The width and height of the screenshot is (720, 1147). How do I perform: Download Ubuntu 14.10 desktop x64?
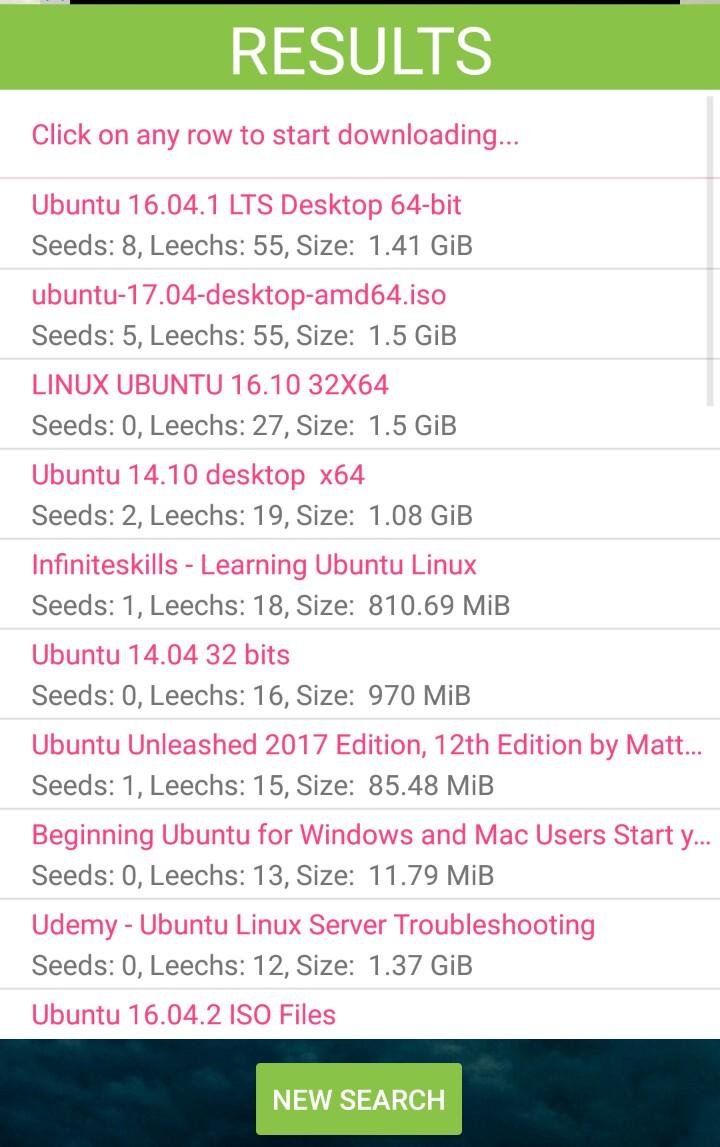point(198,475)
